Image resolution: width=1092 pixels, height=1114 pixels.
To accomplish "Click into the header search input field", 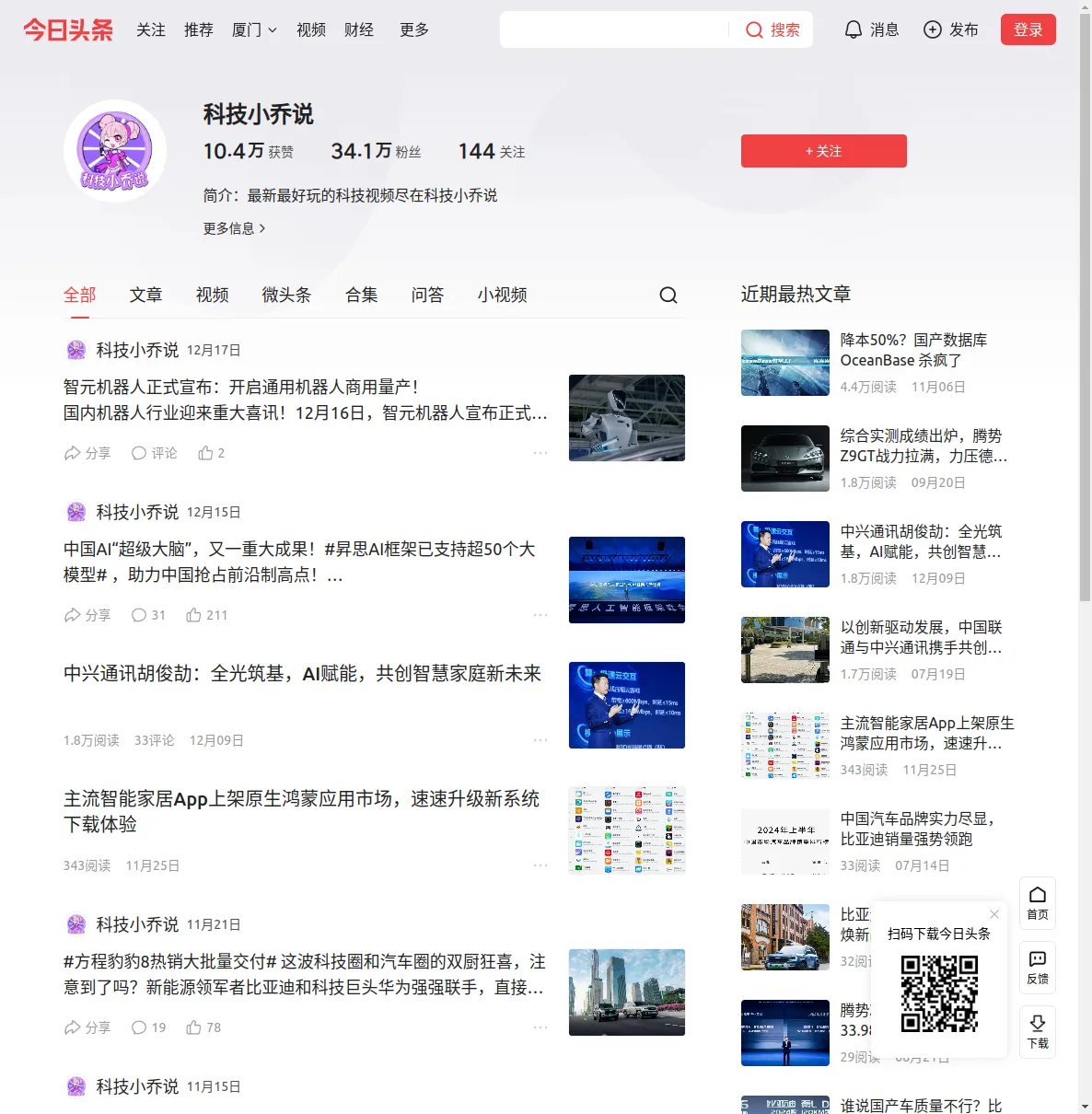I will 615,29.
